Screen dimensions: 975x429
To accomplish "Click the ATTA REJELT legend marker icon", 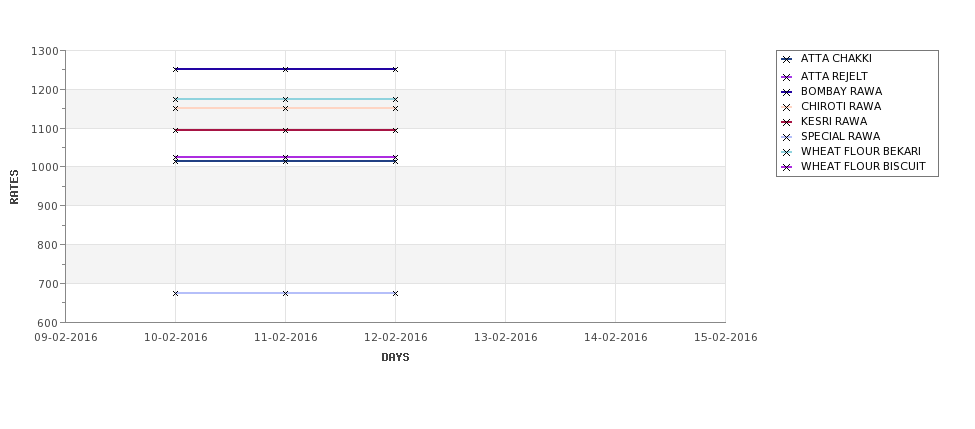I will coord(787,77).
